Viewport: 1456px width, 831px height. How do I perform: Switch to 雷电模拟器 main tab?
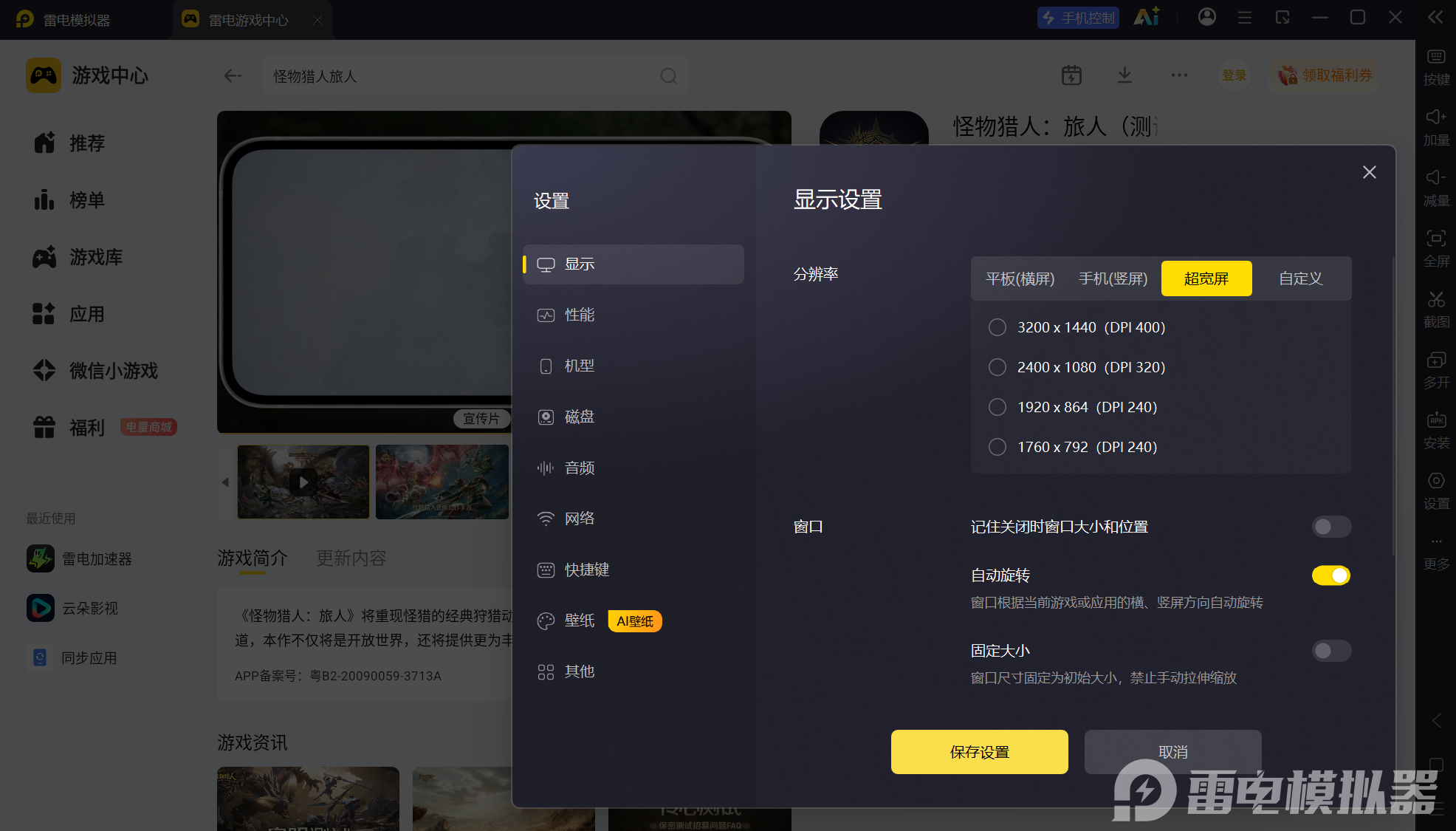tap(64, 20)
